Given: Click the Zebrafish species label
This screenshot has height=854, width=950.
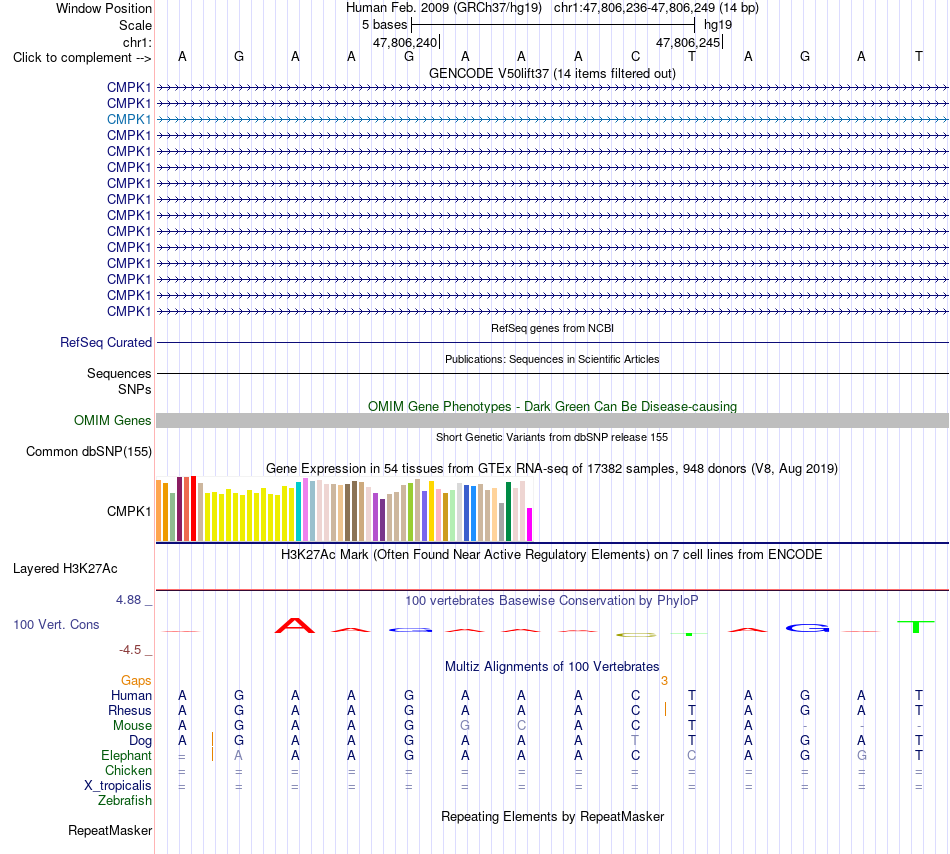Looking at the screenshot, I should point(125,801).
